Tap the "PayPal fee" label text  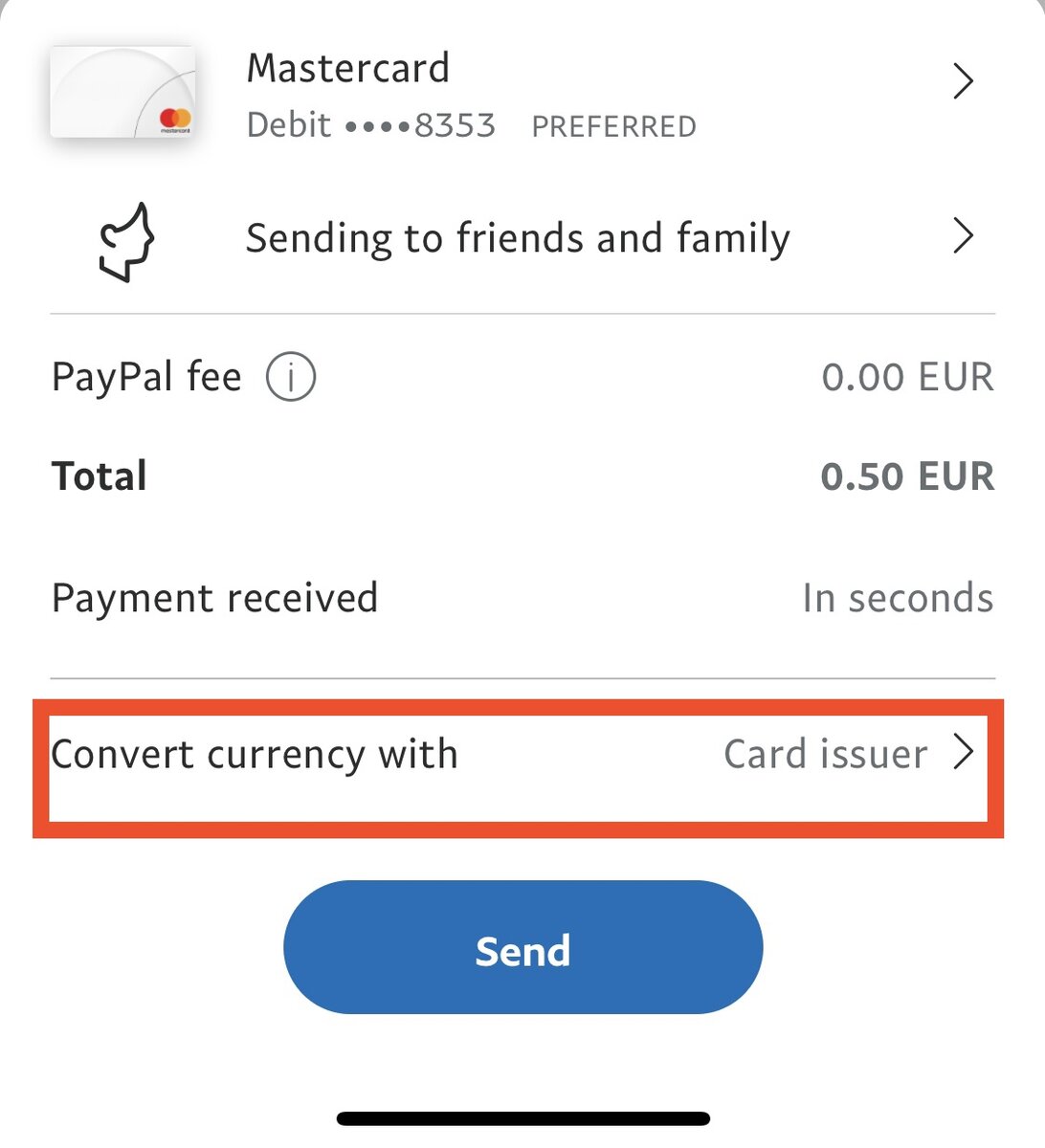click(146, 377)
